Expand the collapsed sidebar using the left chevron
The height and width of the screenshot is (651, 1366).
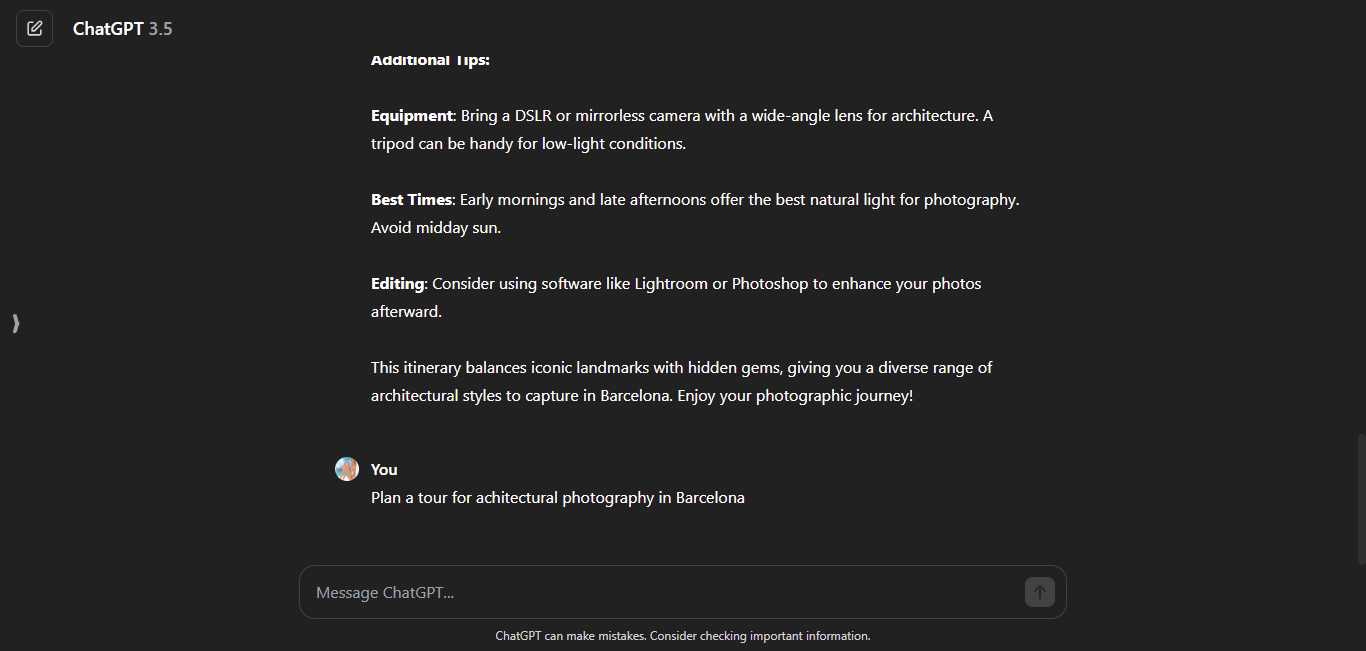point(15,323)
